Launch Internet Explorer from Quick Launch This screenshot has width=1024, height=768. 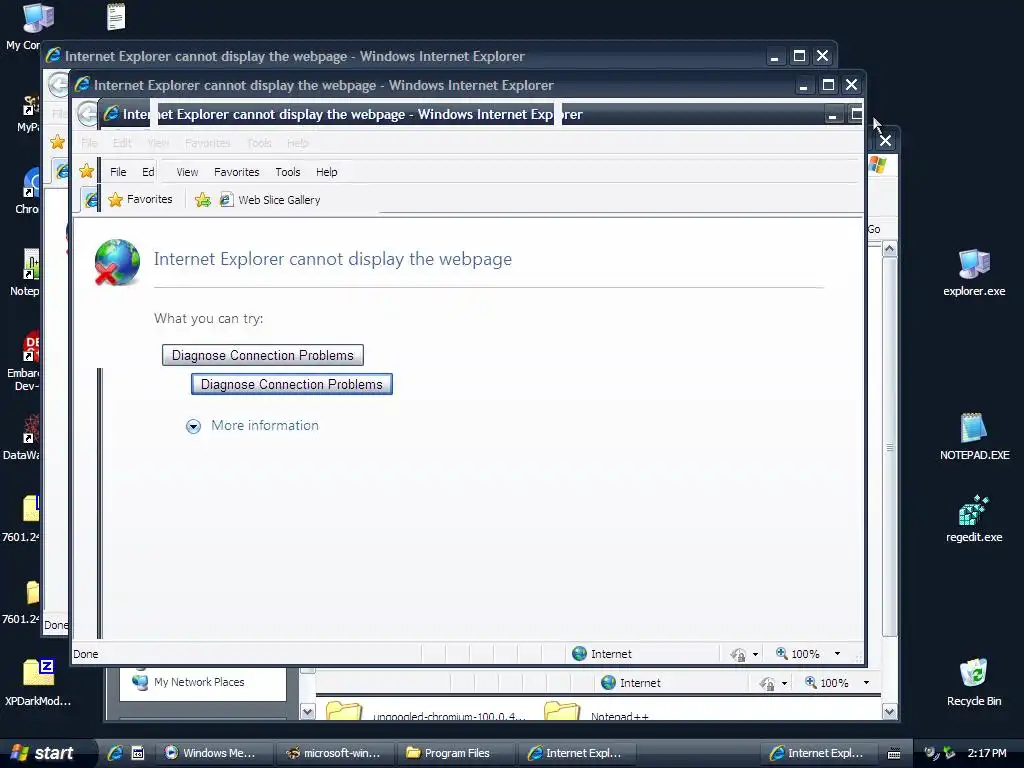[x=115, y=753]
